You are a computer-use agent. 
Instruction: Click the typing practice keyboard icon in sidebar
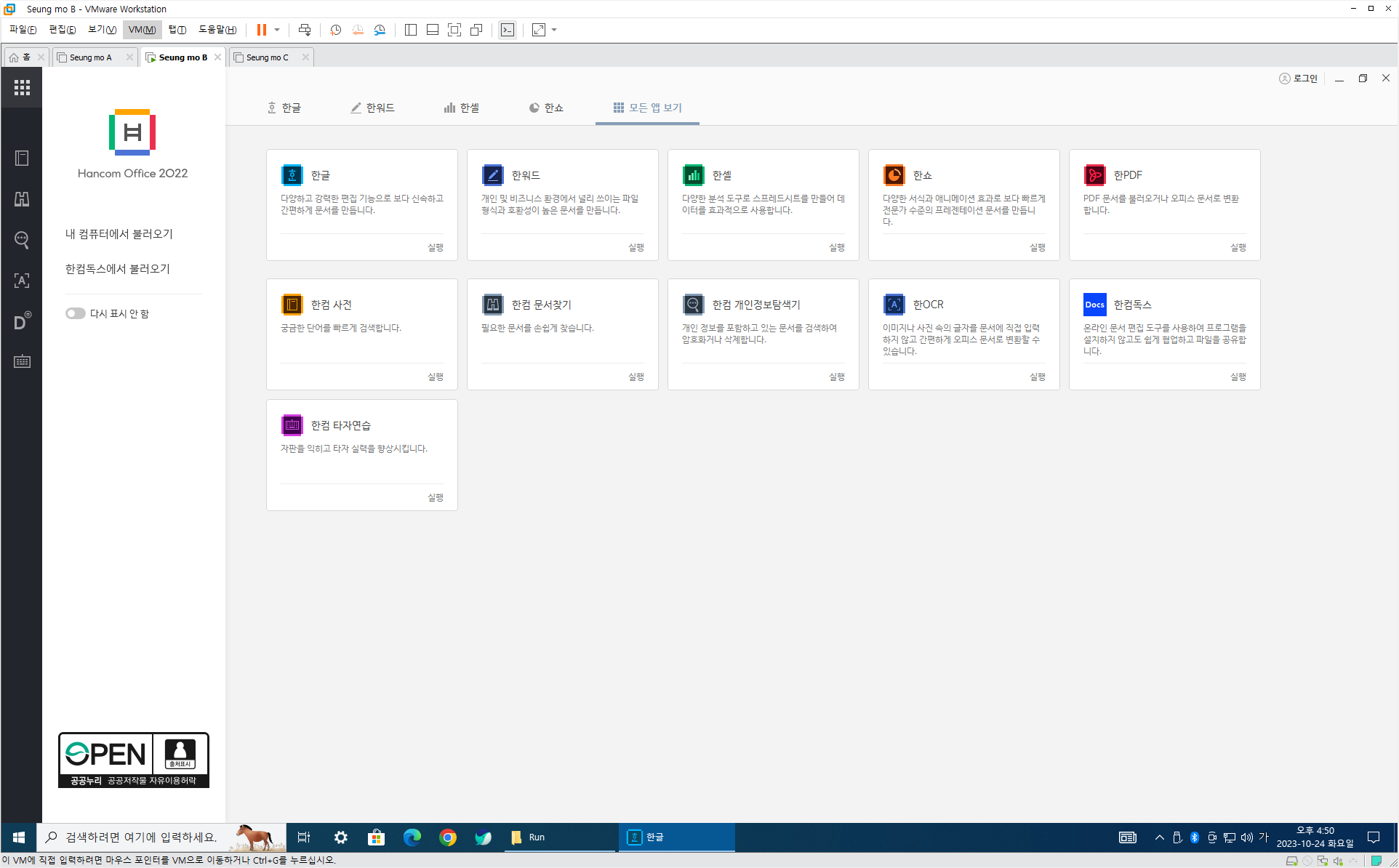coord(22,361)
